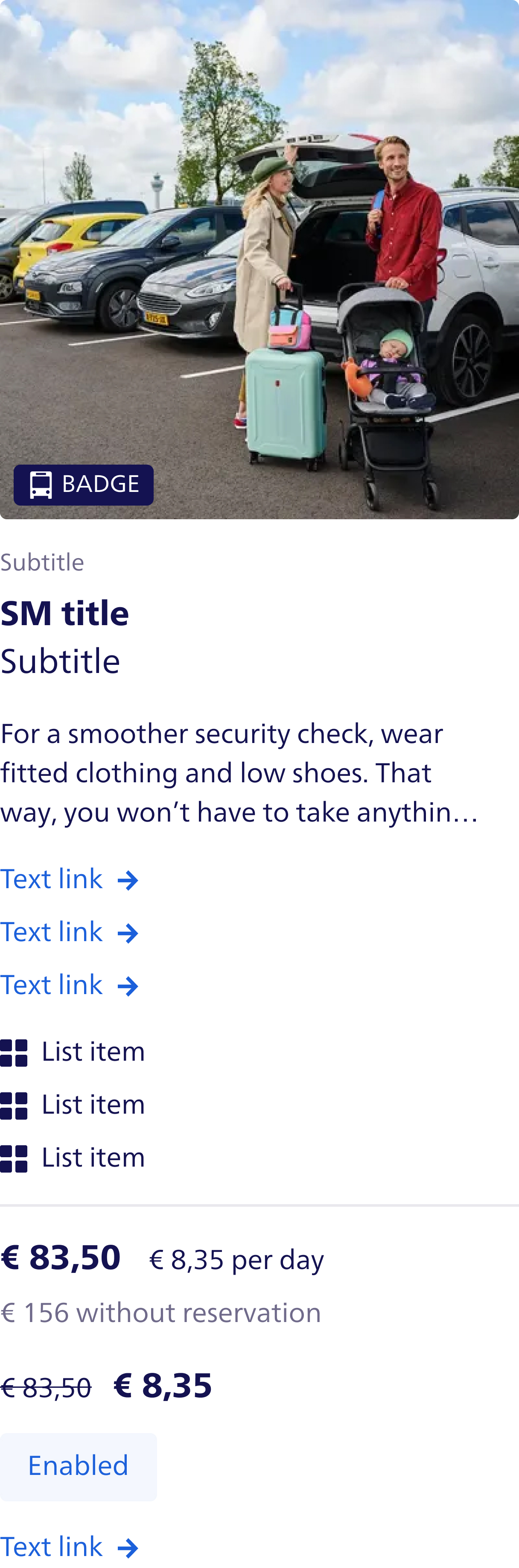This screenshot has width=519, height=1568.
Task: Click the SM title heading
Action: (x=64, y=613)
